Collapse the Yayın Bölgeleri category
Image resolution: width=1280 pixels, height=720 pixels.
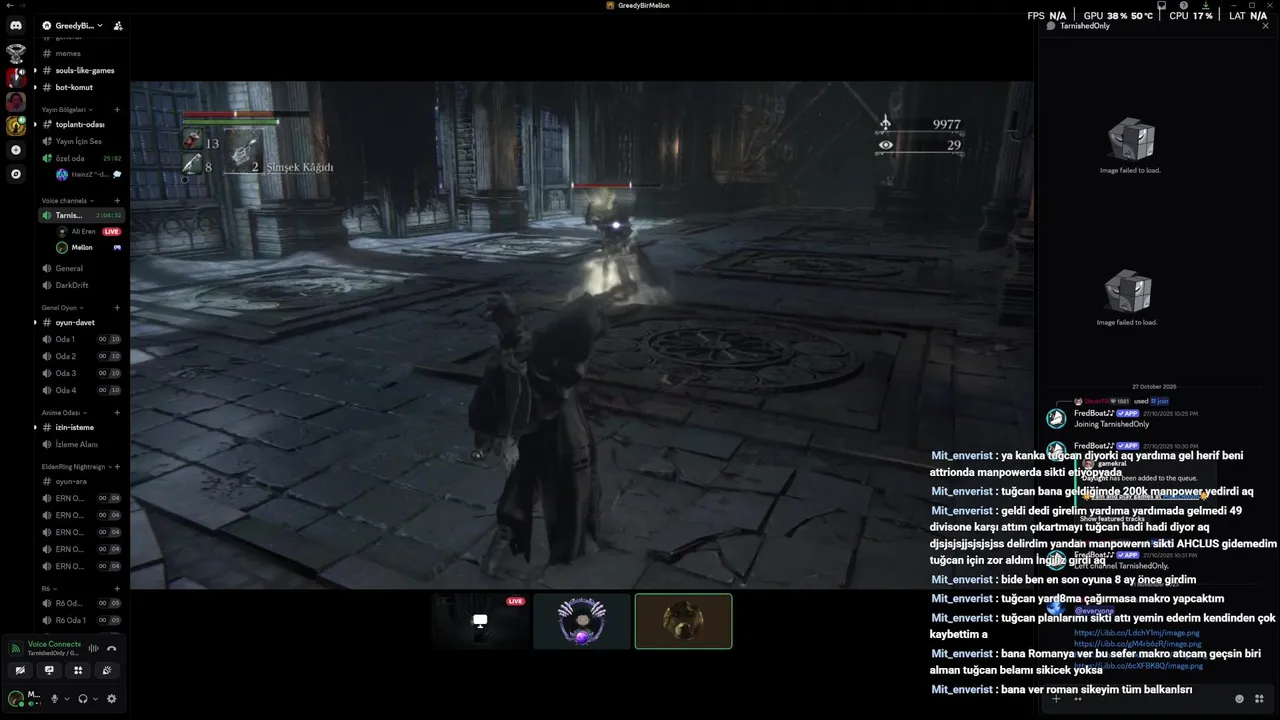pyautogui.click(x=67, y=109)
